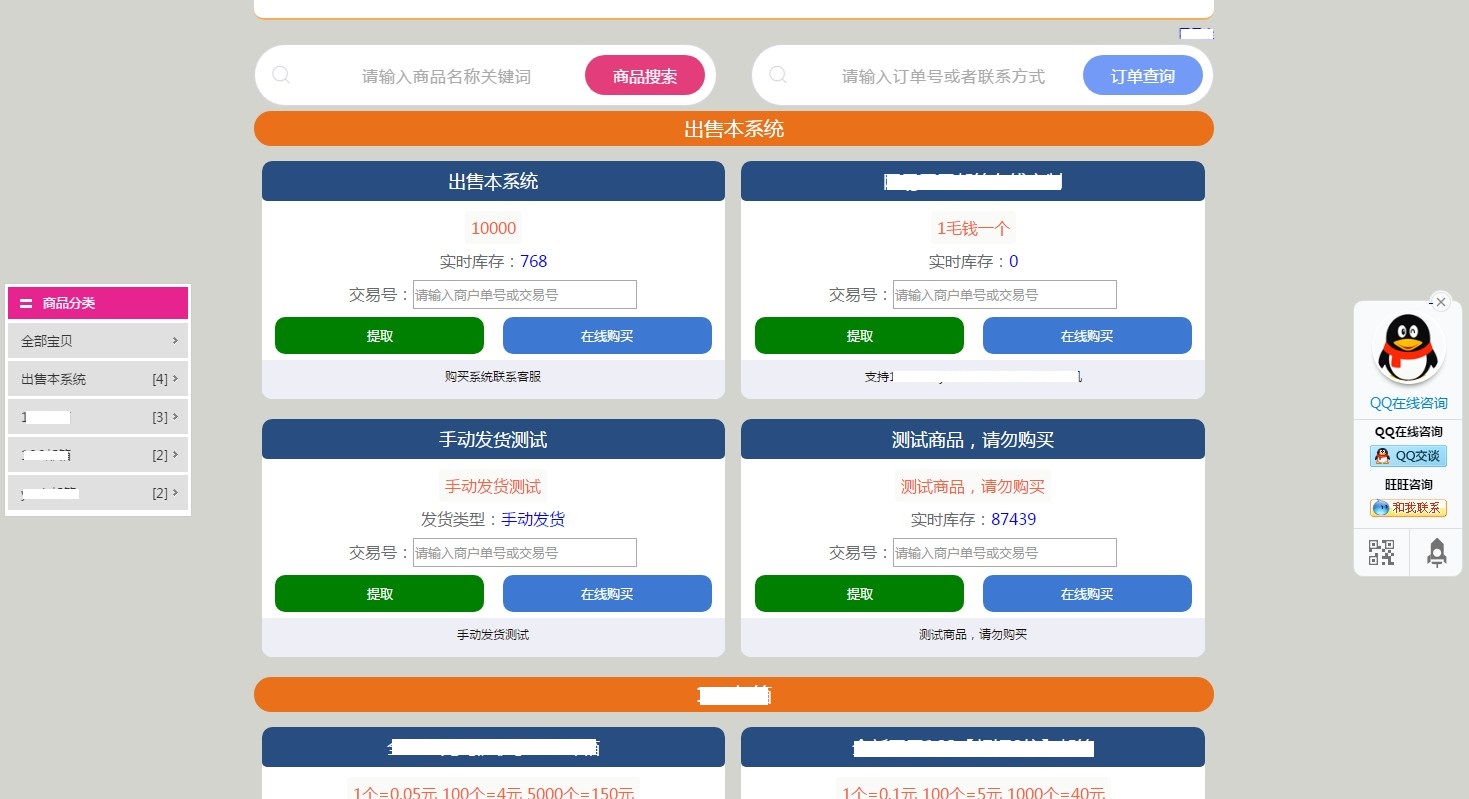Click the magnifier icon in order query box
Screen dimensions: 1469x799
(778, 75)
